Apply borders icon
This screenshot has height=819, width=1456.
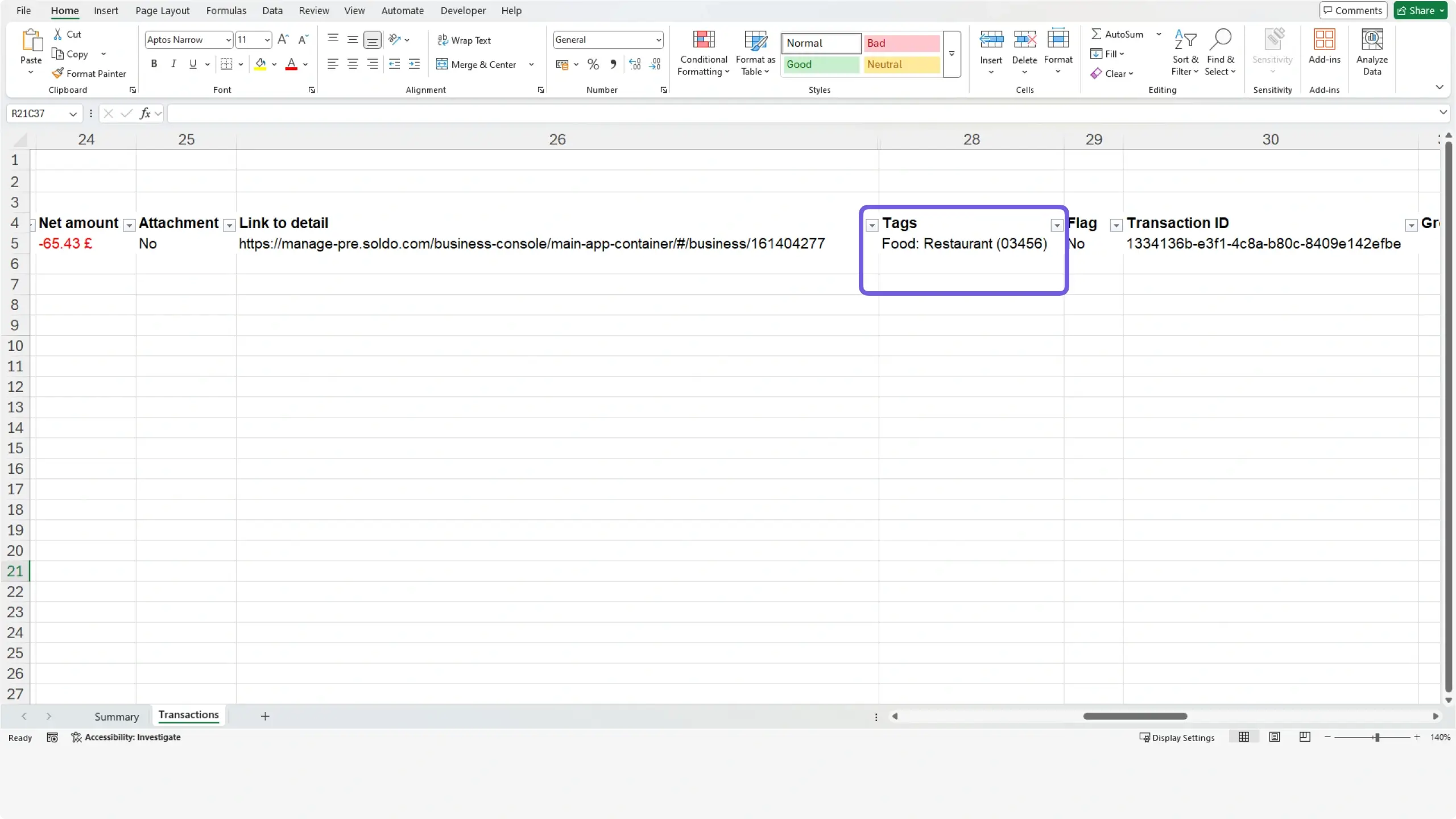pyautogui.click(x=226, y=64)
